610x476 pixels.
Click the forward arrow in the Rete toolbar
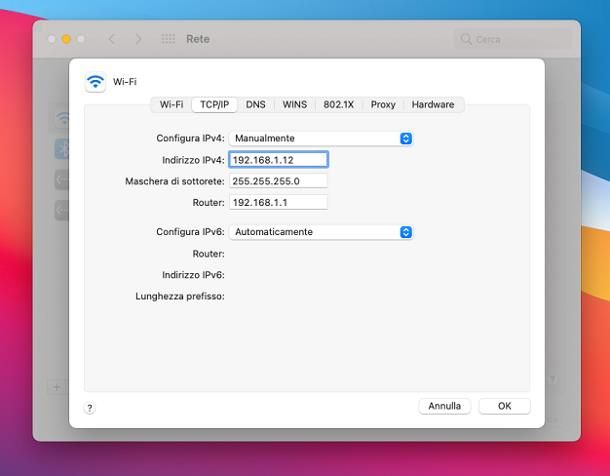point(138,39)
